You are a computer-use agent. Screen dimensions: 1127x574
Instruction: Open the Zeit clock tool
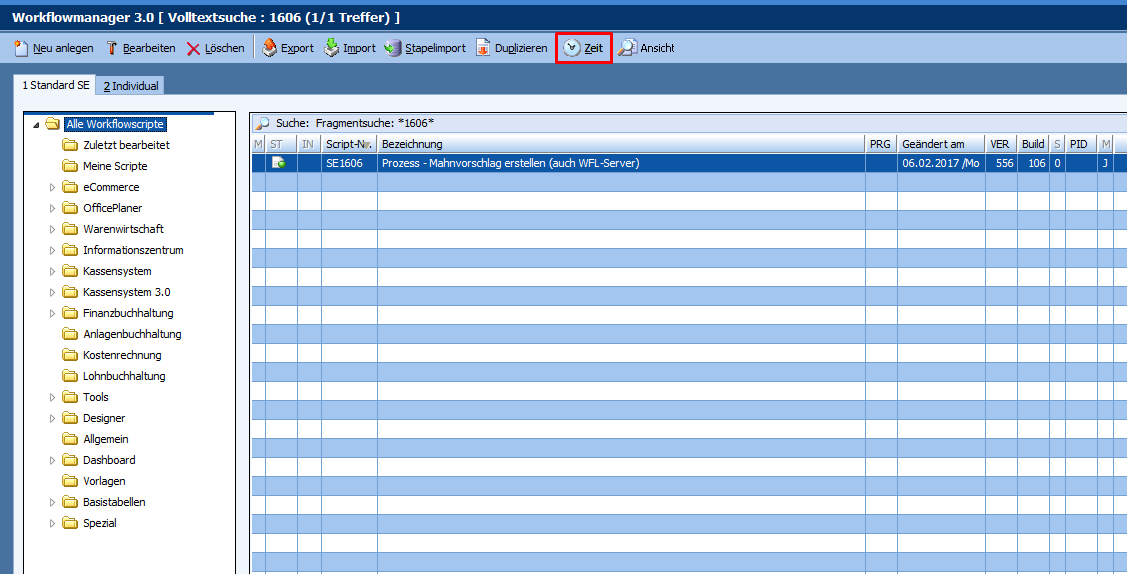pos(572,48)
